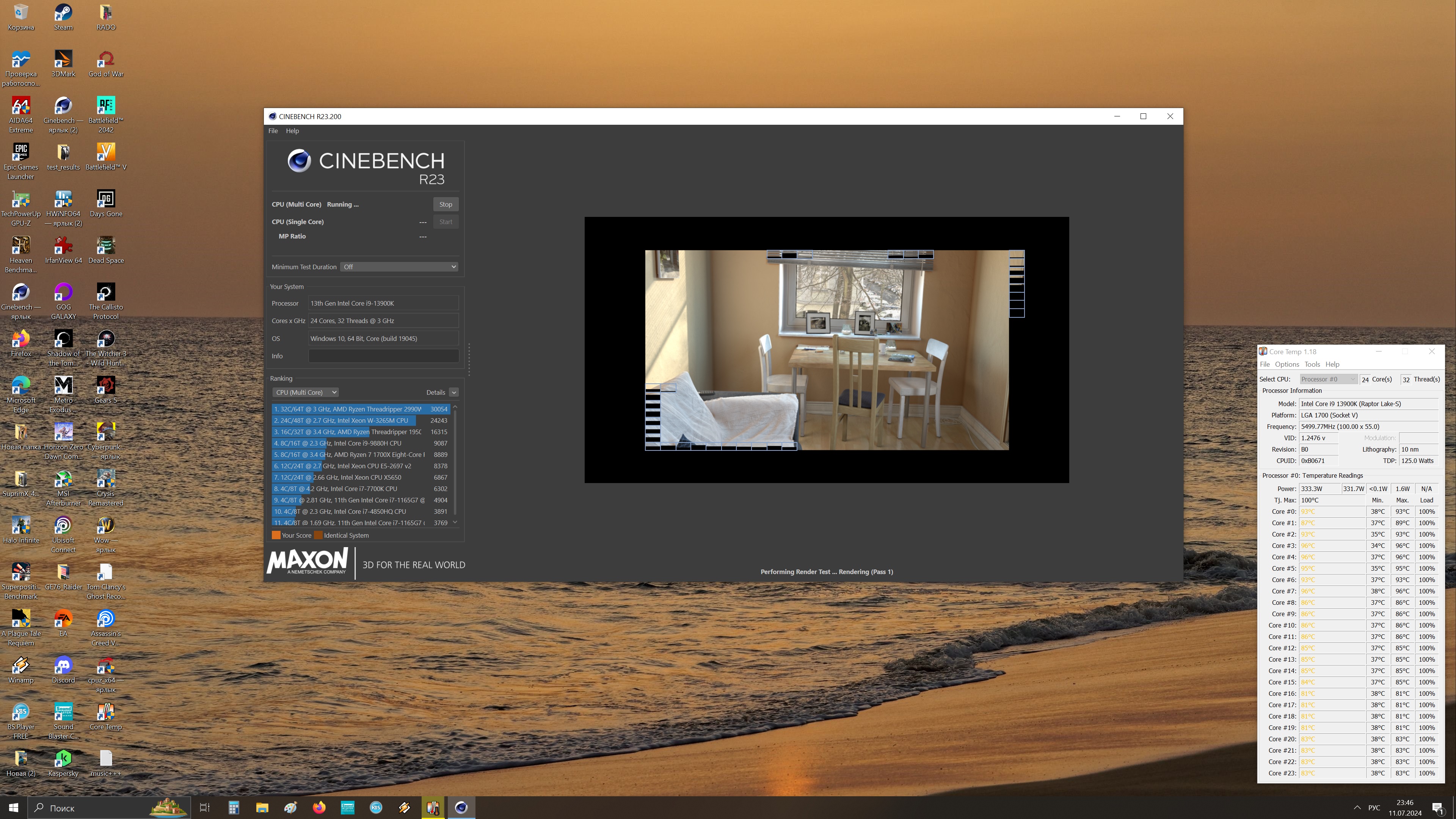
Task: Open File Explorer from the taskbar
Action: click(262, 807)
